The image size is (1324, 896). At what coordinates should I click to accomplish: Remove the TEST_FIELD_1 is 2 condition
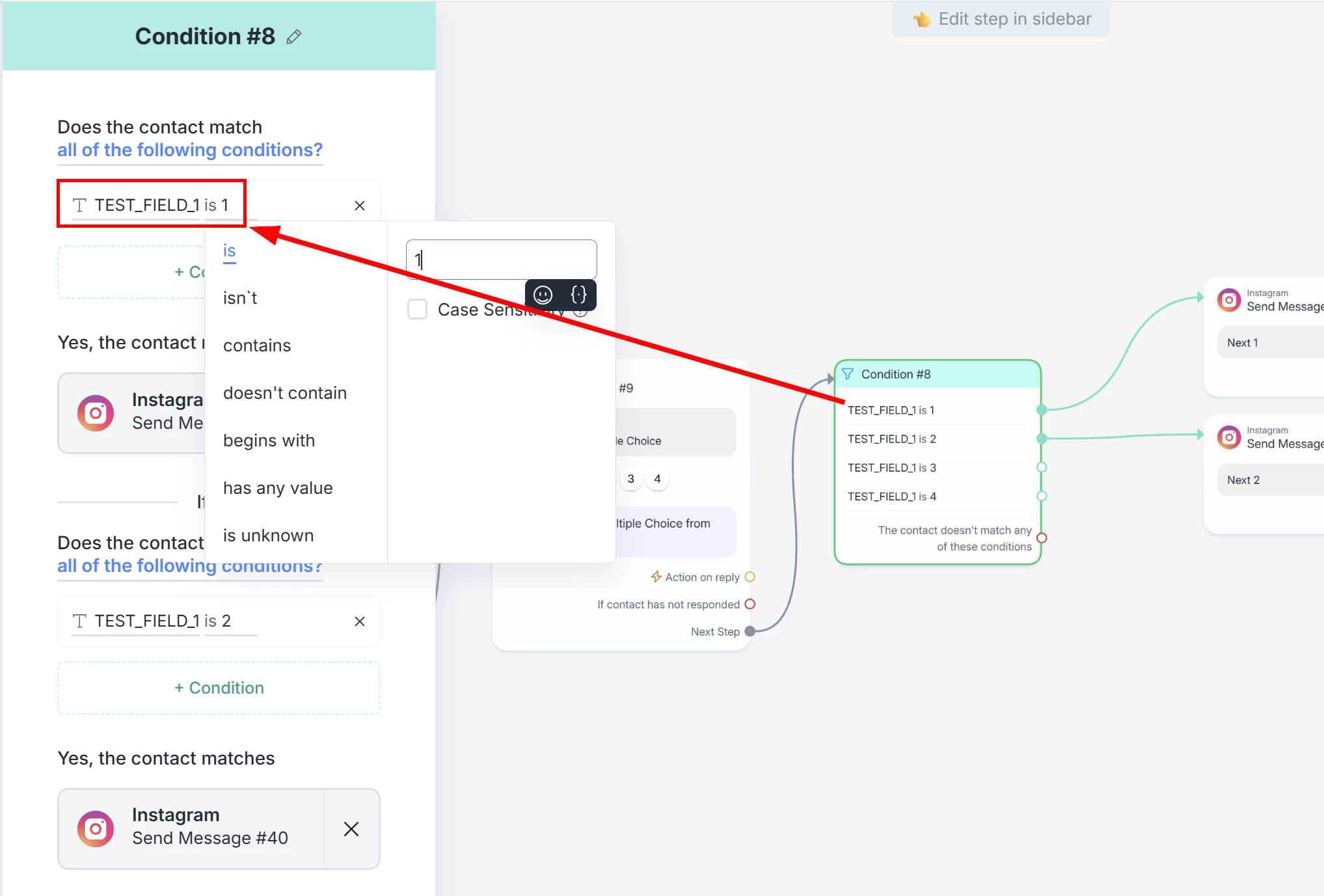[359, 621]
